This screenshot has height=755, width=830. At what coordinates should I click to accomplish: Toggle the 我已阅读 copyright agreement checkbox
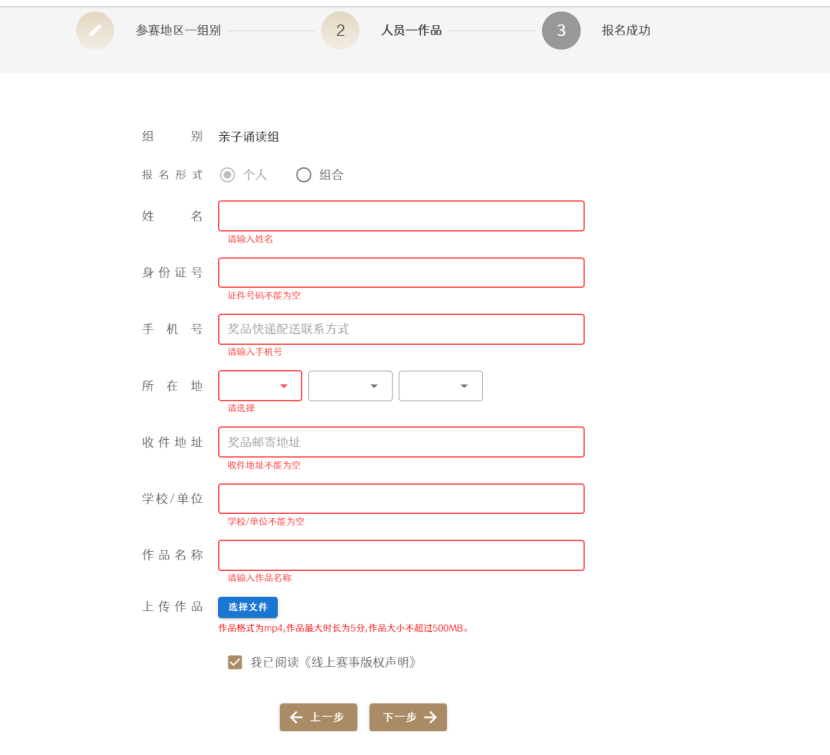pyautogui.click(x=235, y=662)
